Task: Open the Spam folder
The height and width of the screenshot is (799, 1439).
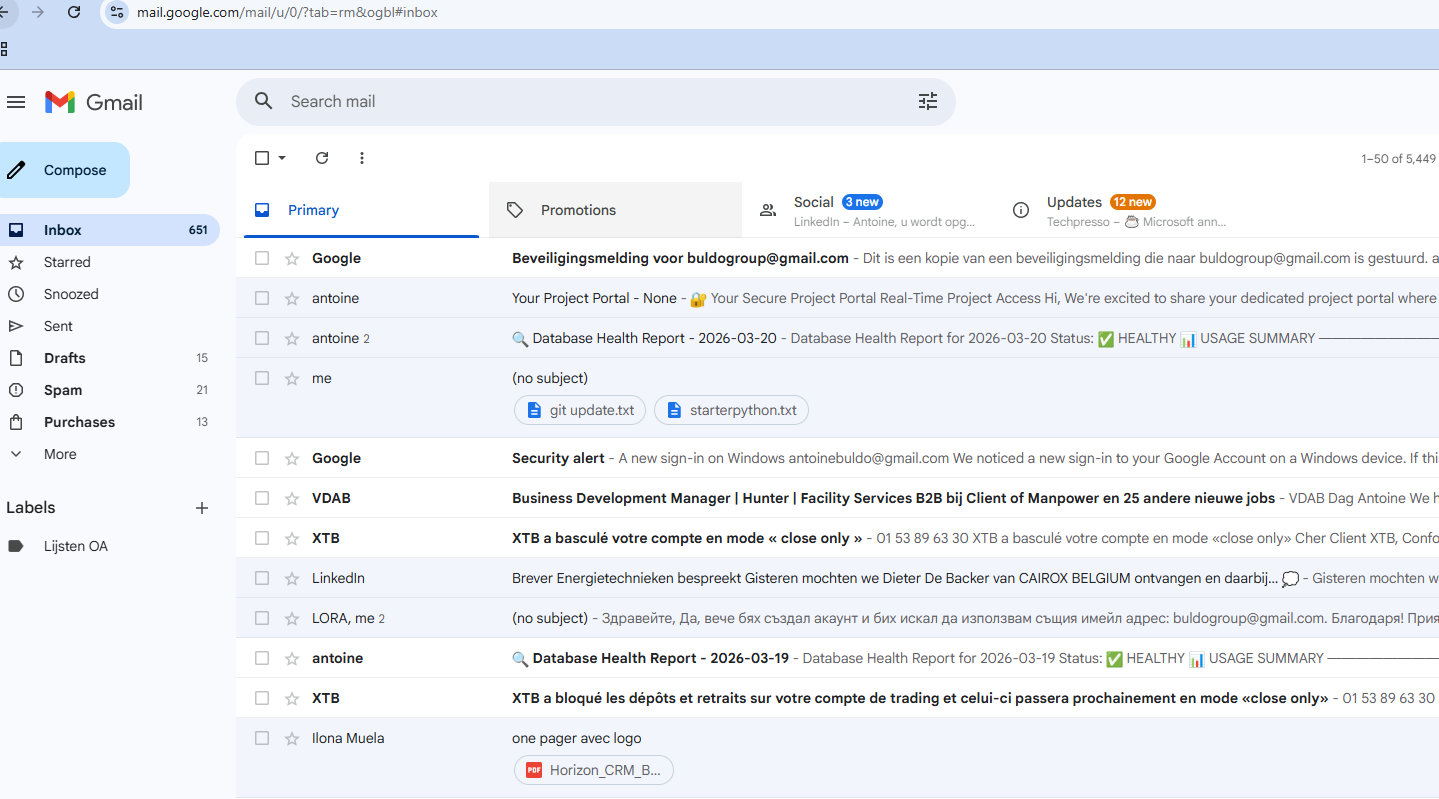Action: point(63,390)
